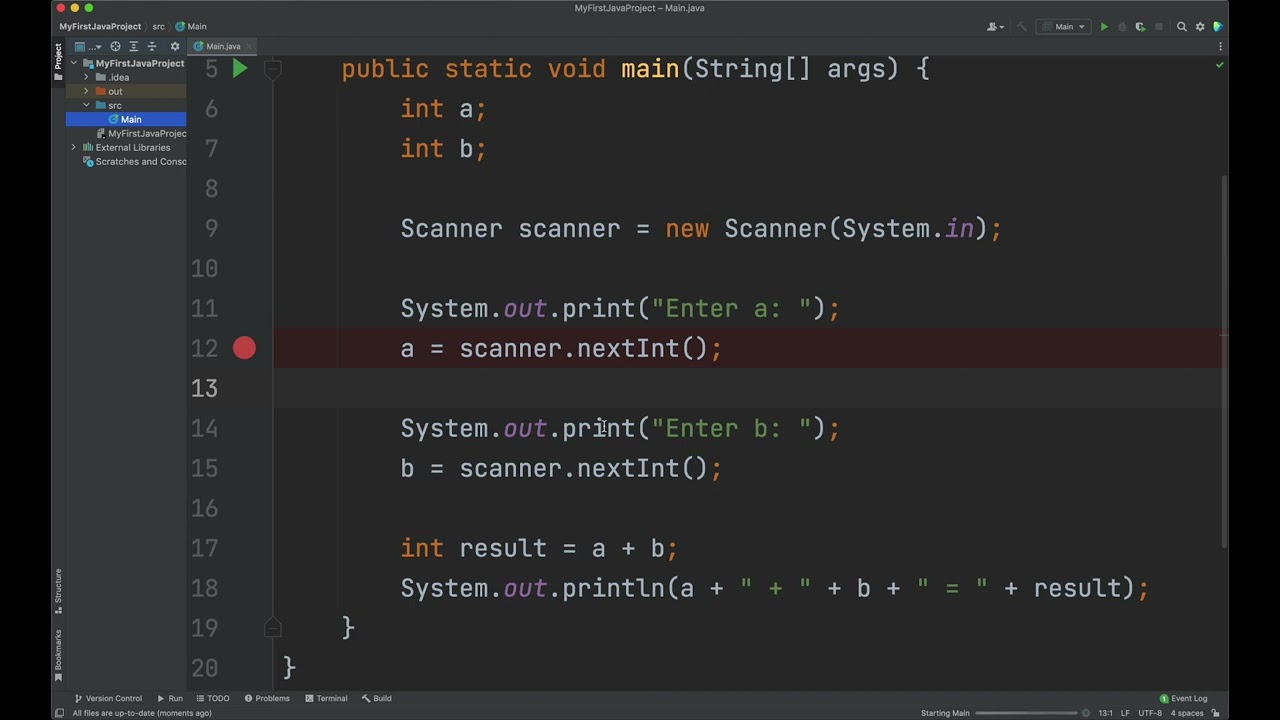Viewport: 1280px width, 720px height.
Task: Open Main run configuration dropdown
Action: click(1065, 27)
